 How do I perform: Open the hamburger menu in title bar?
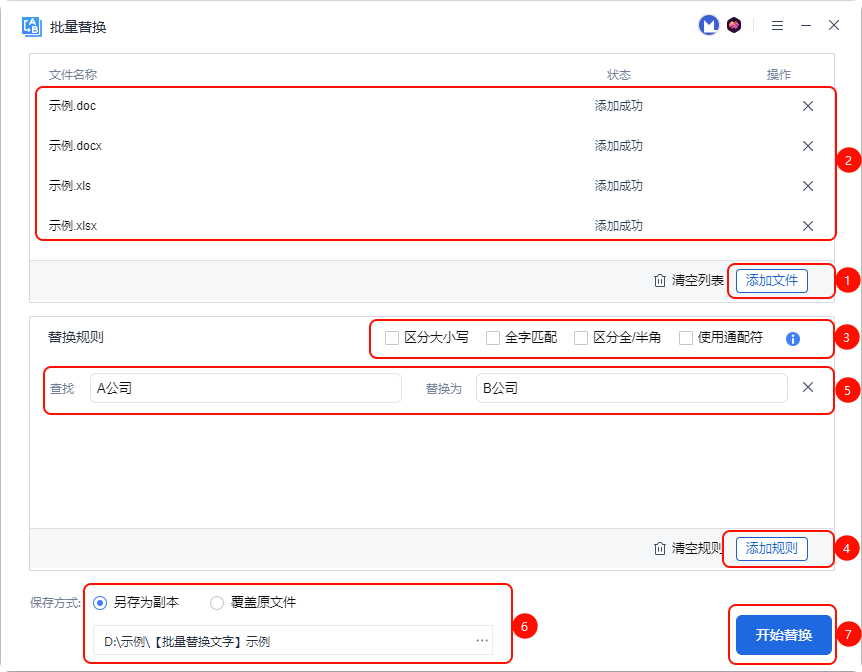tap(777, 26)
